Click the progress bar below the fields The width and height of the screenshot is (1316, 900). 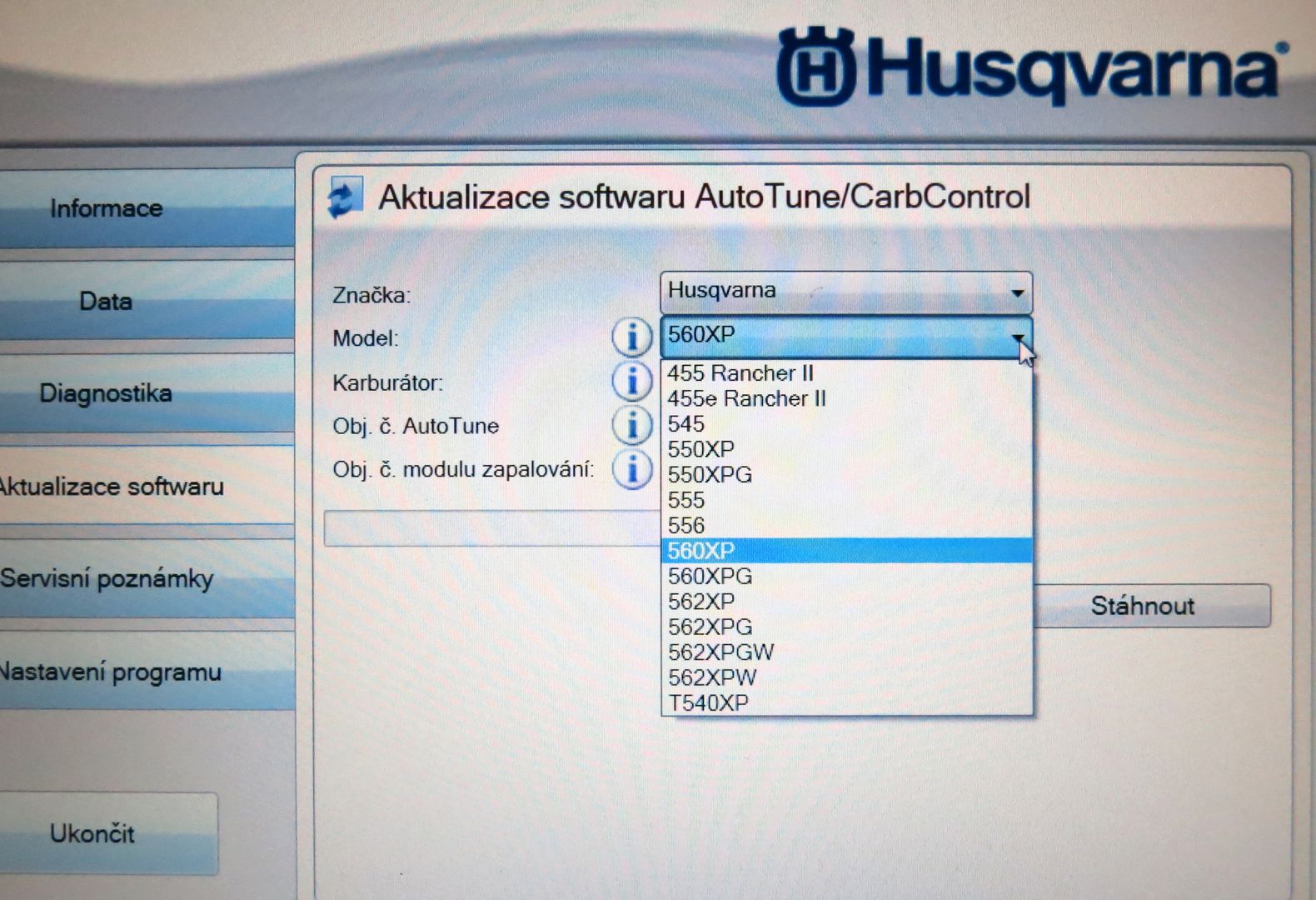tap(491, 528)
